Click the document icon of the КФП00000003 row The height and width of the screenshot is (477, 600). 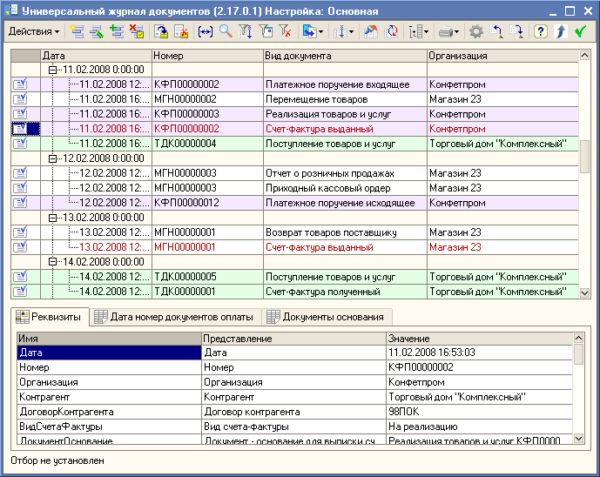tap(20, 114)
